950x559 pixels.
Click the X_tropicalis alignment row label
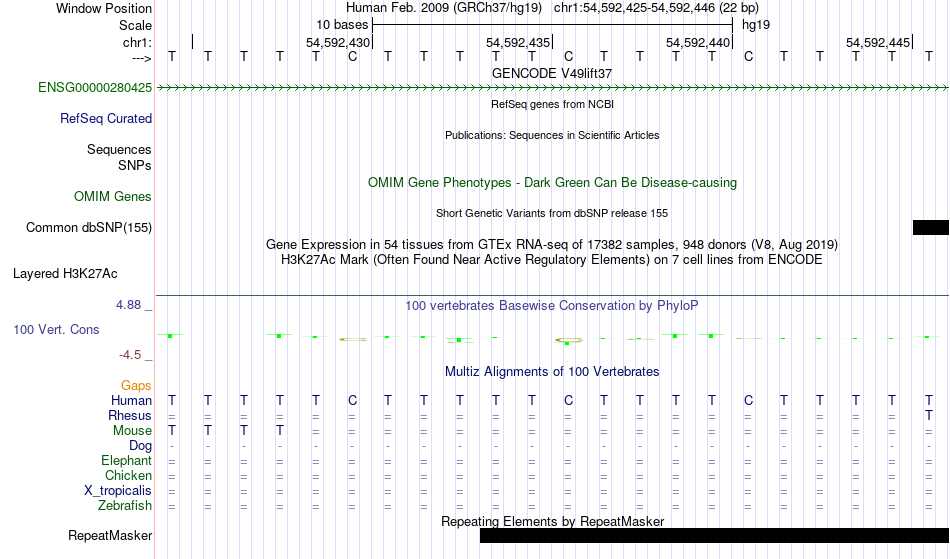tap(118, 491)
